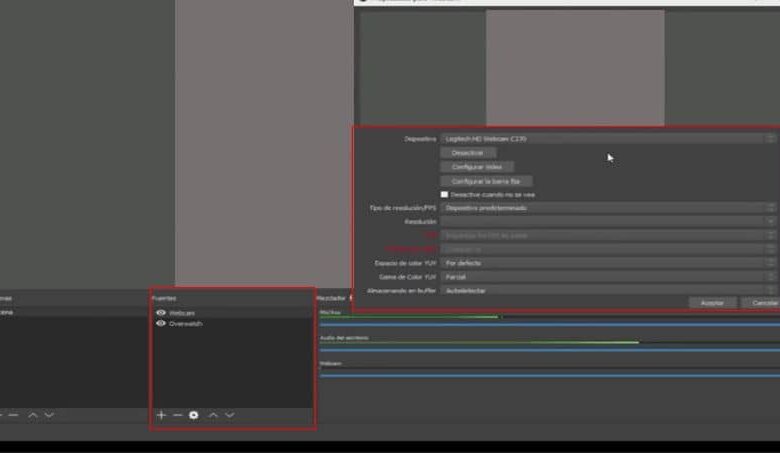The width and height of the screenshot is (780, 453).
Task: Select the Webcam source row
Action: 232,313
